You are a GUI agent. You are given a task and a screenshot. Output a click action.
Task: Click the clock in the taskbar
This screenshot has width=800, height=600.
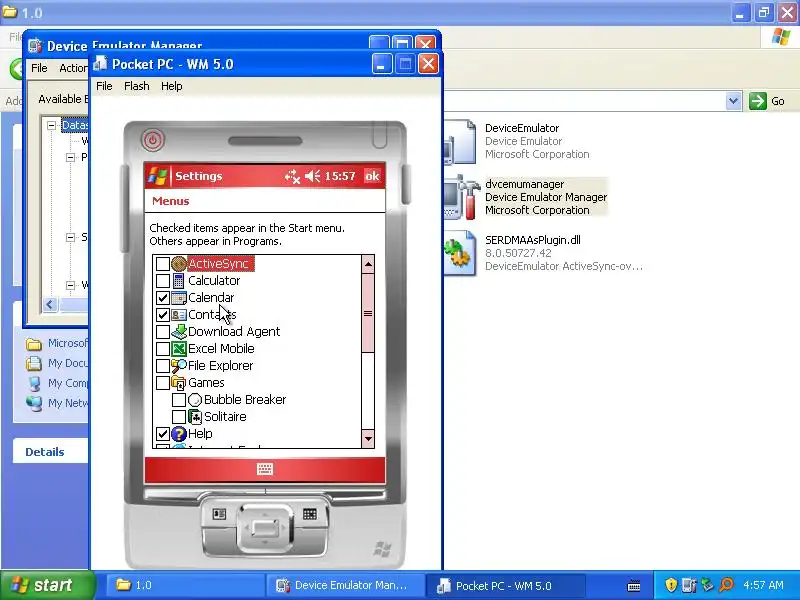[763, 585]
